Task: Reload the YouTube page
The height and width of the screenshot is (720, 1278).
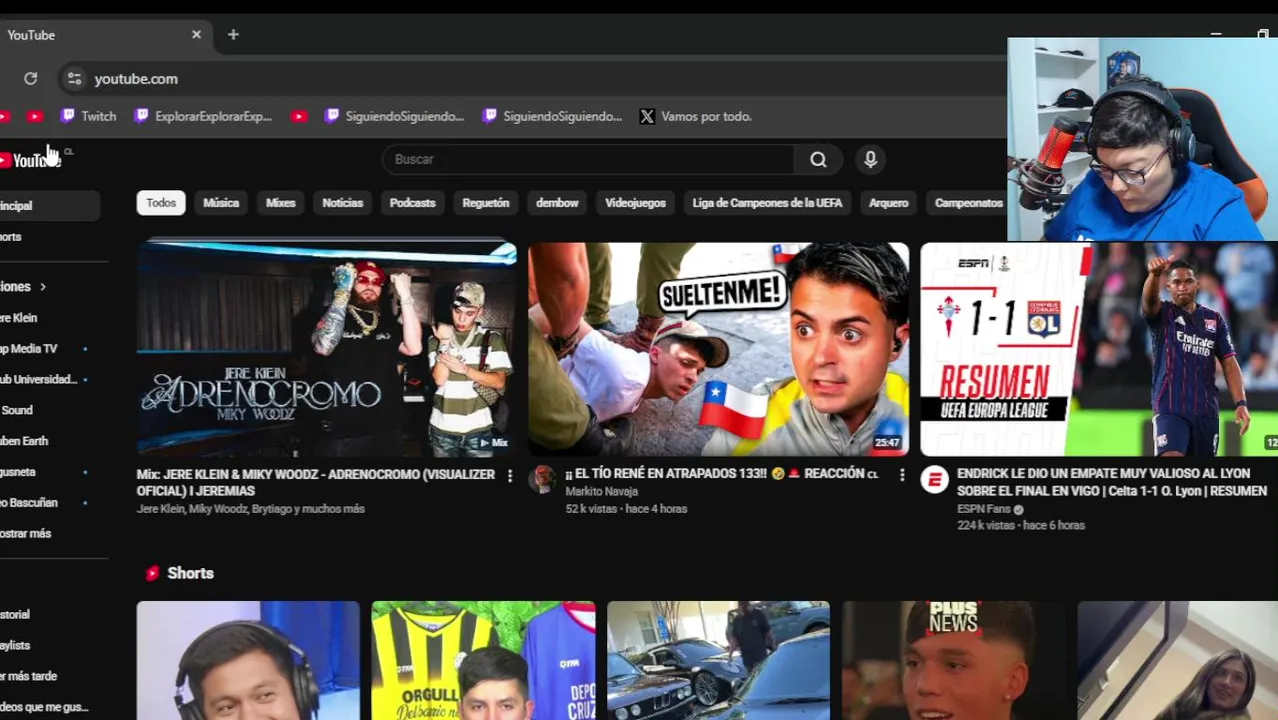Action: 30,78
